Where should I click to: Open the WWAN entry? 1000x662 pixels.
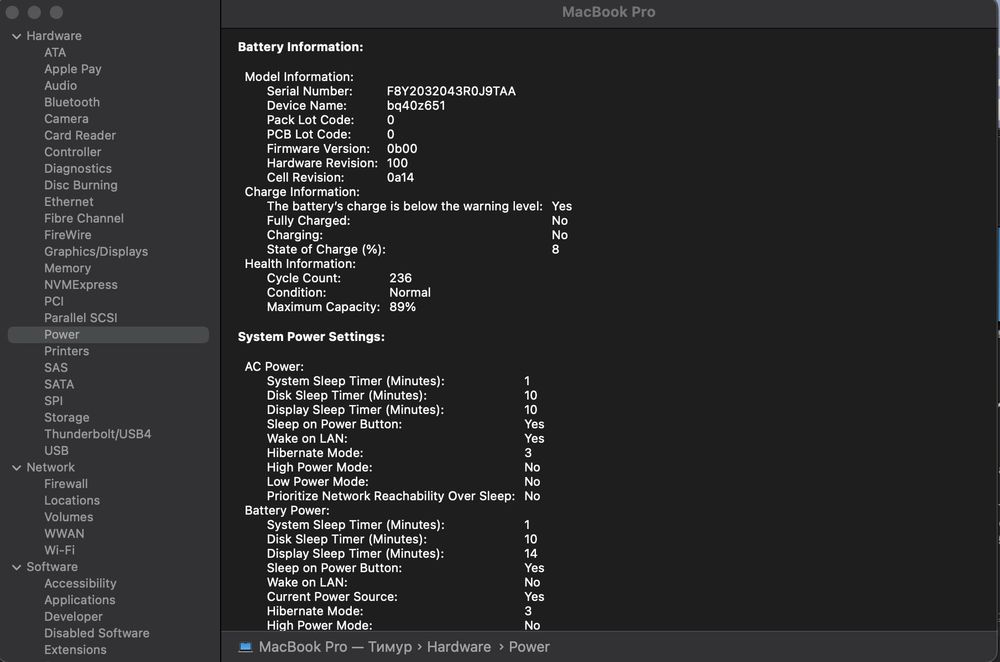(64, 533)
